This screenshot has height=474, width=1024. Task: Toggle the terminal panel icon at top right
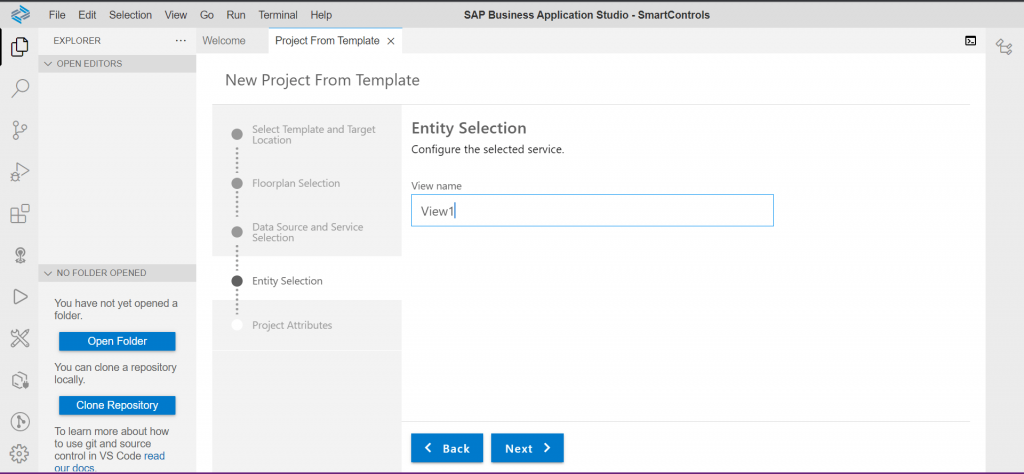(x=970, y=40)
